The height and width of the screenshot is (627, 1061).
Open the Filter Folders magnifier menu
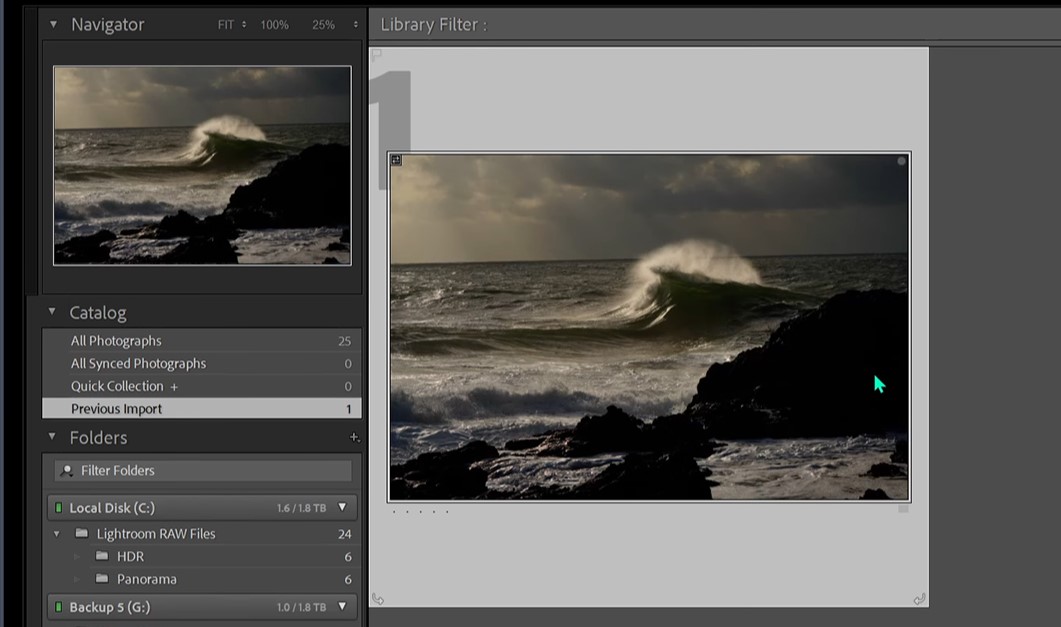[x=66, y=471]
